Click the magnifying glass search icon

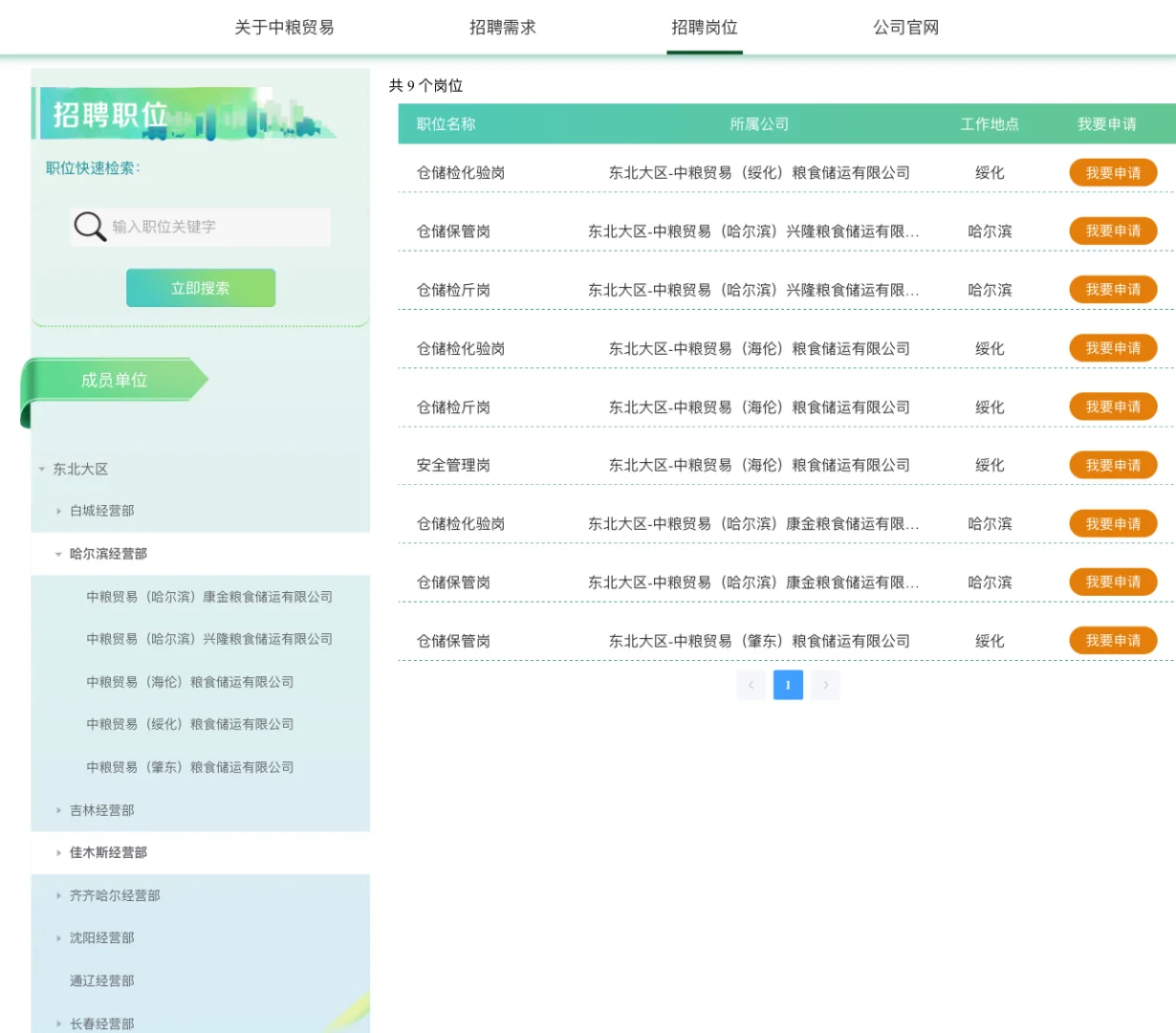88,226
